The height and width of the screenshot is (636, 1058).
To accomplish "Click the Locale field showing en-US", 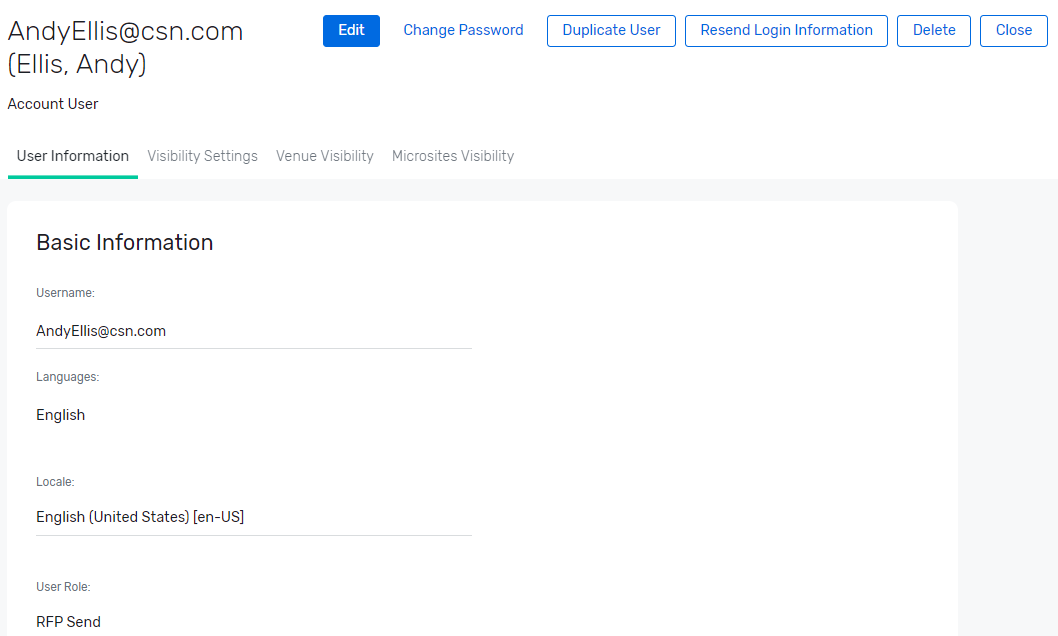I will [140, 517].
